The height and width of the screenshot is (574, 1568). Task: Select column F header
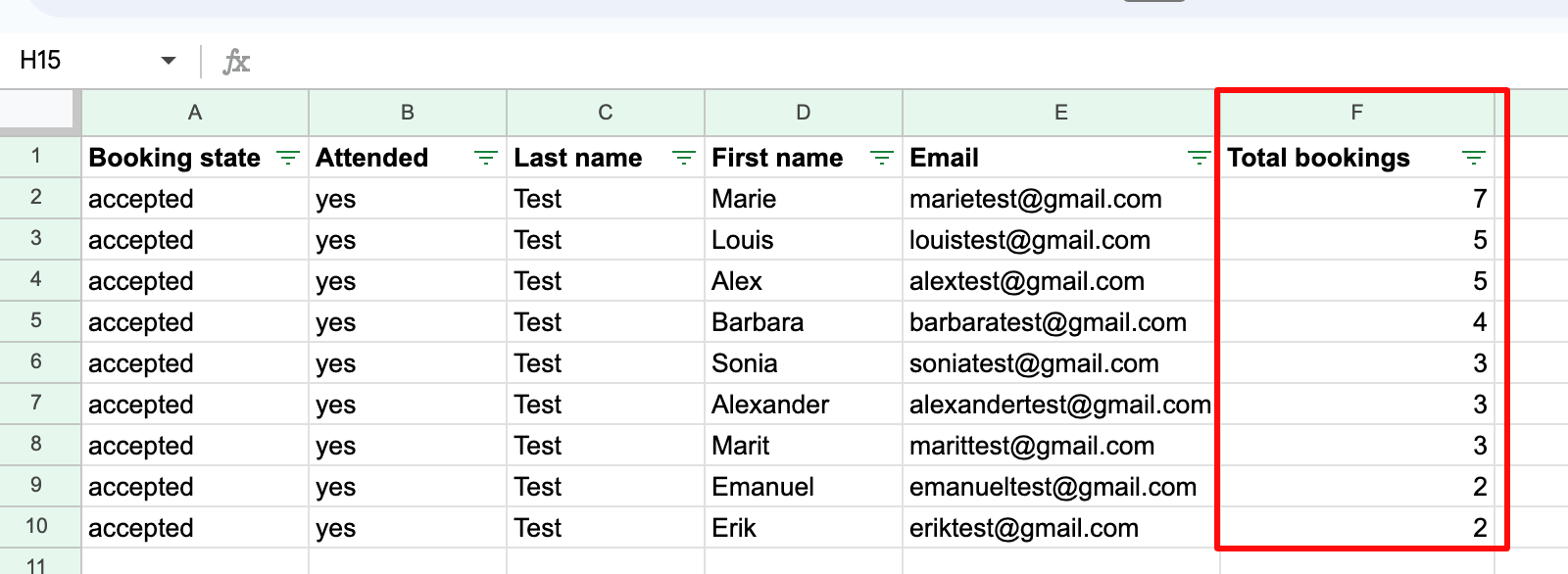(x=1356, y=113)
